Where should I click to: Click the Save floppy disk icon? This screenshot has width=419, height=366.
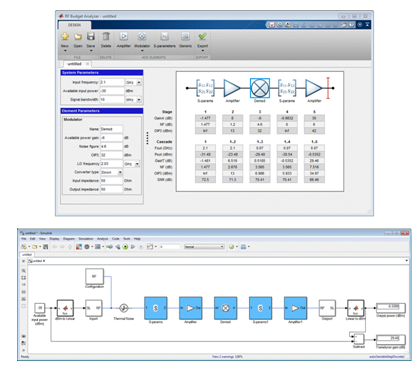[x=91, y=36]
